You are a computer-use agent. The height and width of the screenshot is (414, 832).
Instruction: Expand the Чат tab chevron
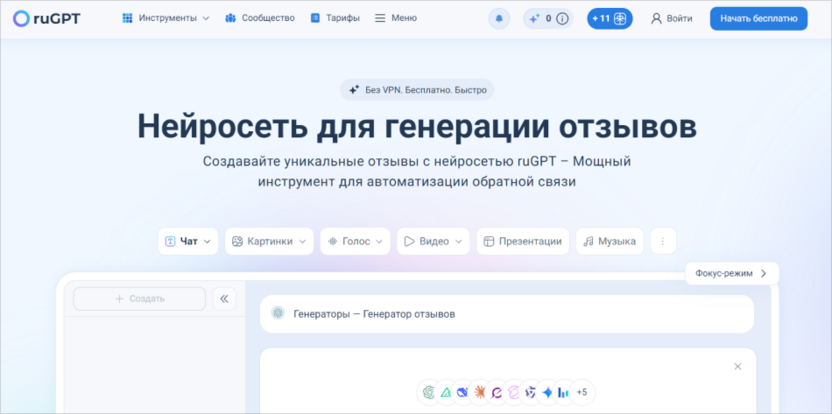coord(207,242)
